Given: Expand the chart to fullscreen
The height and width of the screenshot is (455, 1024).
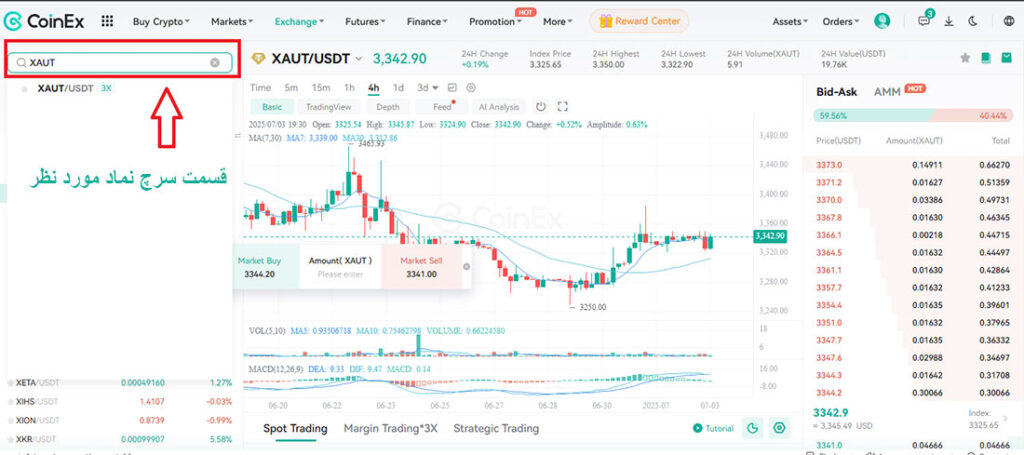Looking at the screenshot, I should tap(562, 106).
